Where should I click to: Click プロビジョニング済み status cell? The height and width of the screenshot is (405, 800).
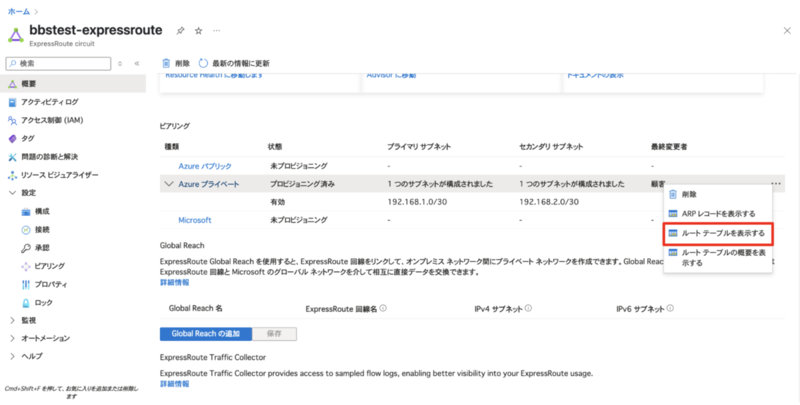[303, 184]
